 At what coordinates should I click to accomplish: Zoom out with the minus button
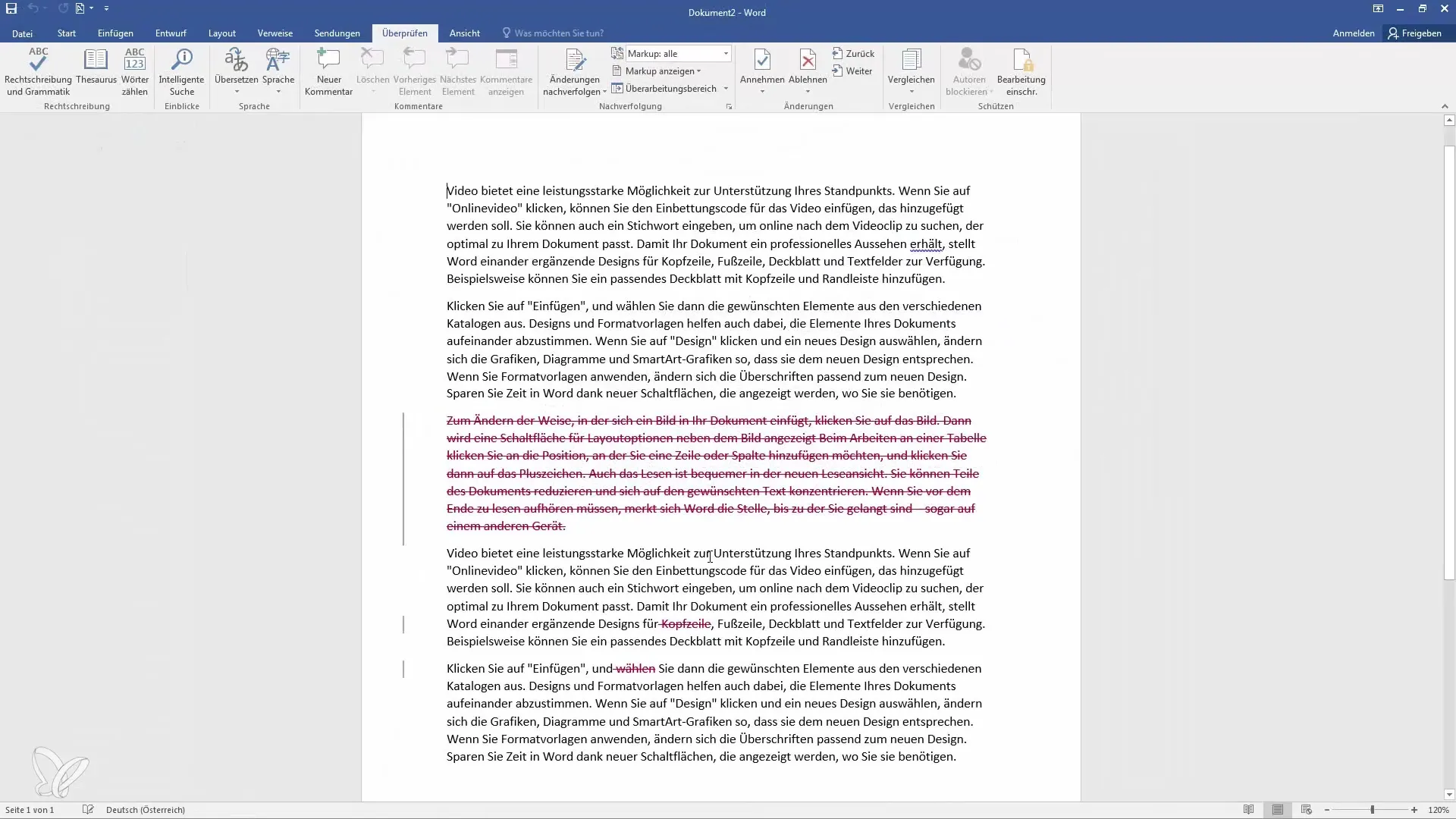tap(1327, 810)
